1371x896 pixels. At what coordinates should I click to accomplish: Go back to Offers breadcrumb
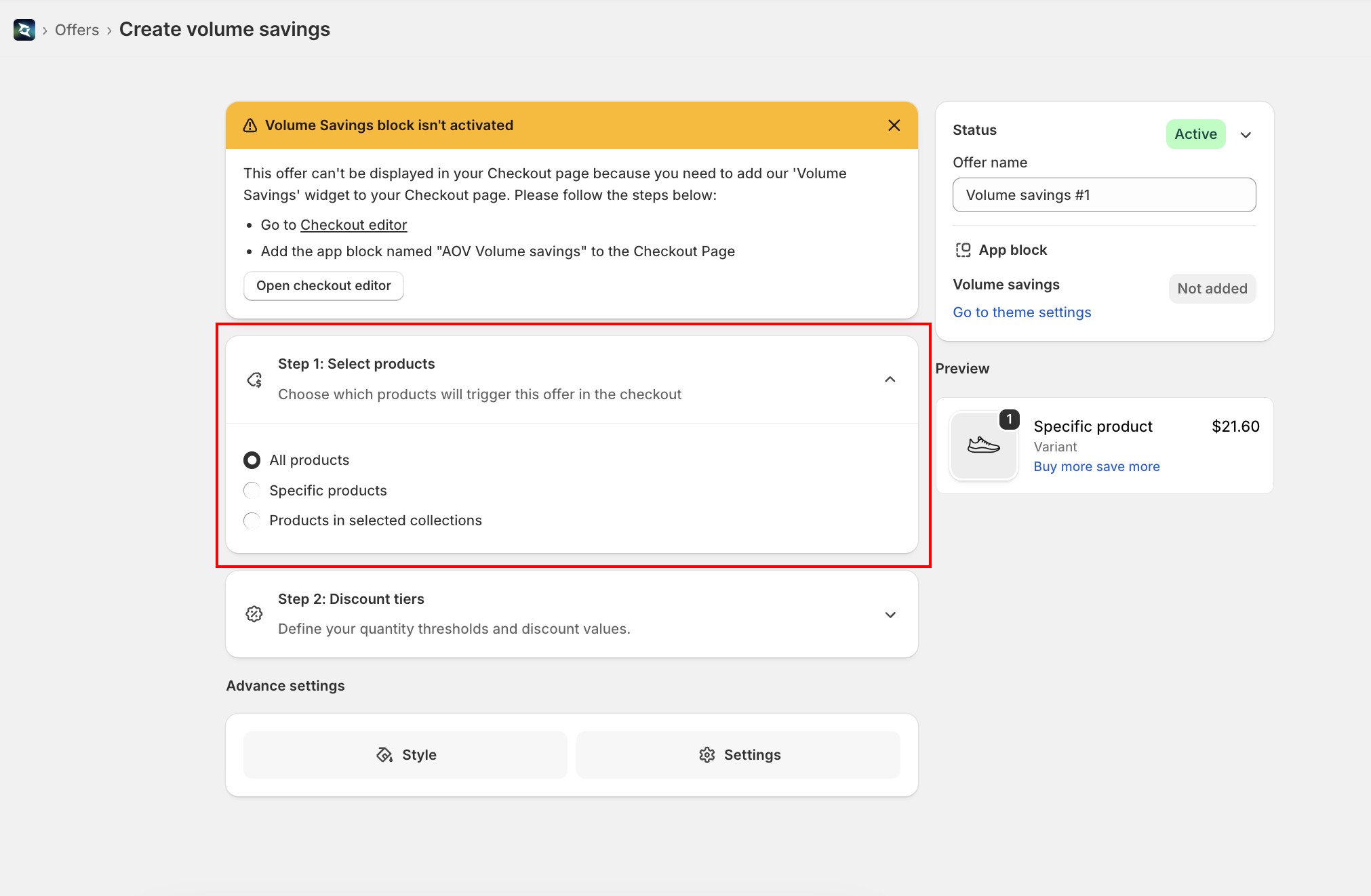pos(77,30)
